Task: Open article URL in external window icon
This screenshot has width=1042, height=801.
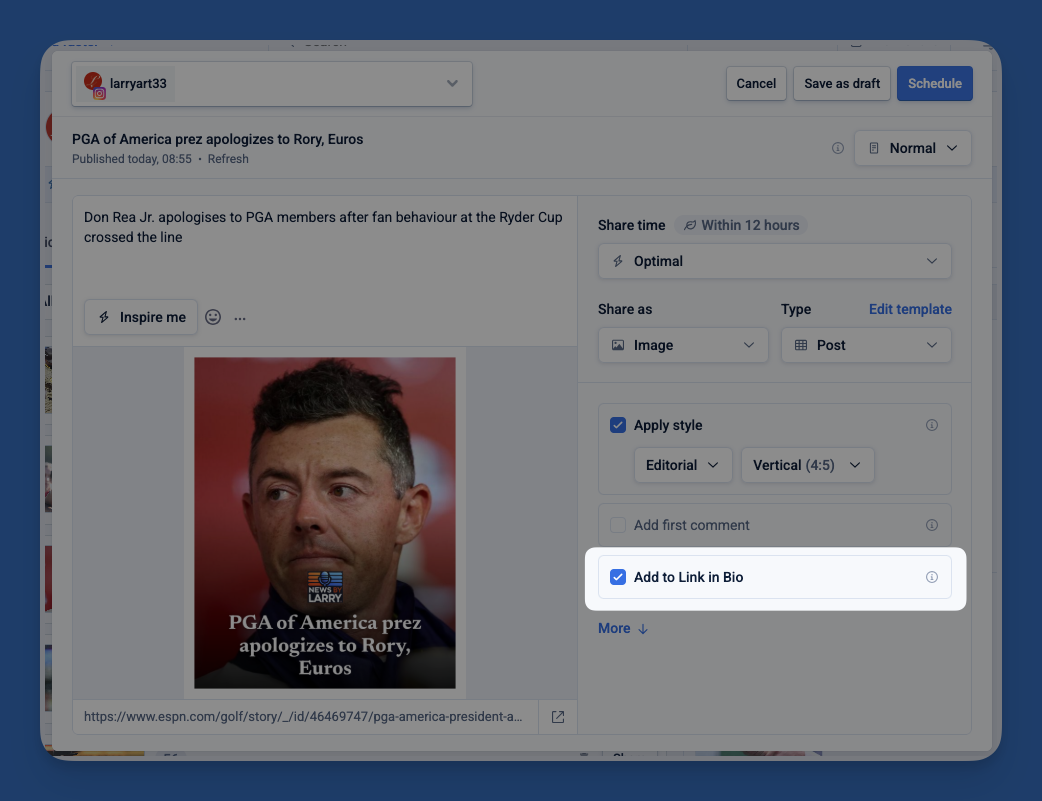Action: 558,717
